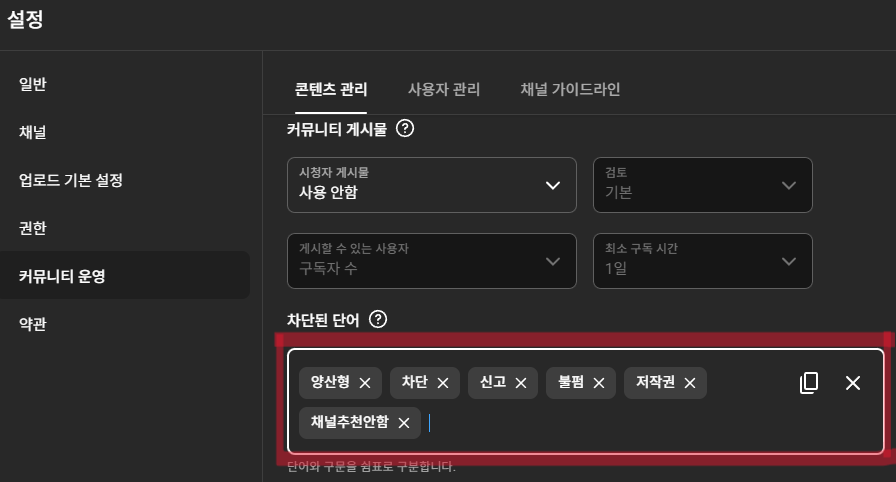Select 권한 in settings sidebar
The width and height of the screenshot is (896, 482).
pyautogui.click(x=33, y=228)
